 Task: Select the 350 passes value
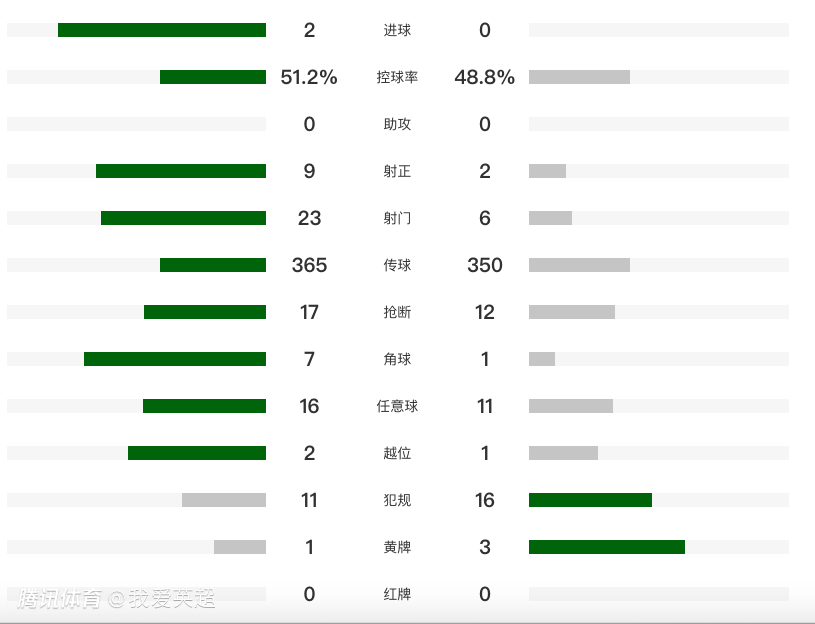pos(485,265)
